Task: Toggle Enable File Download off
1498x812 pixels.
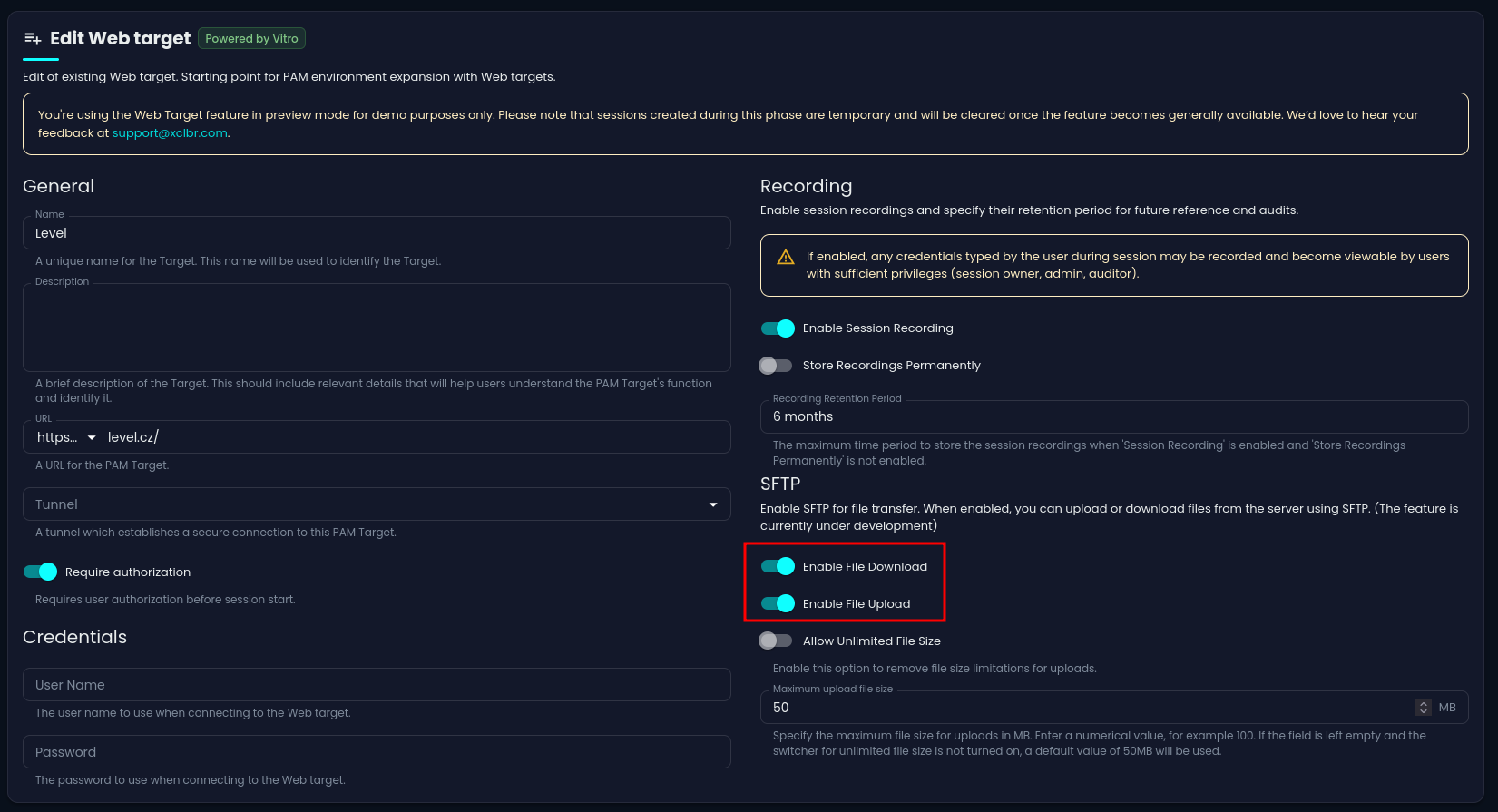Action: click(778, 567)
